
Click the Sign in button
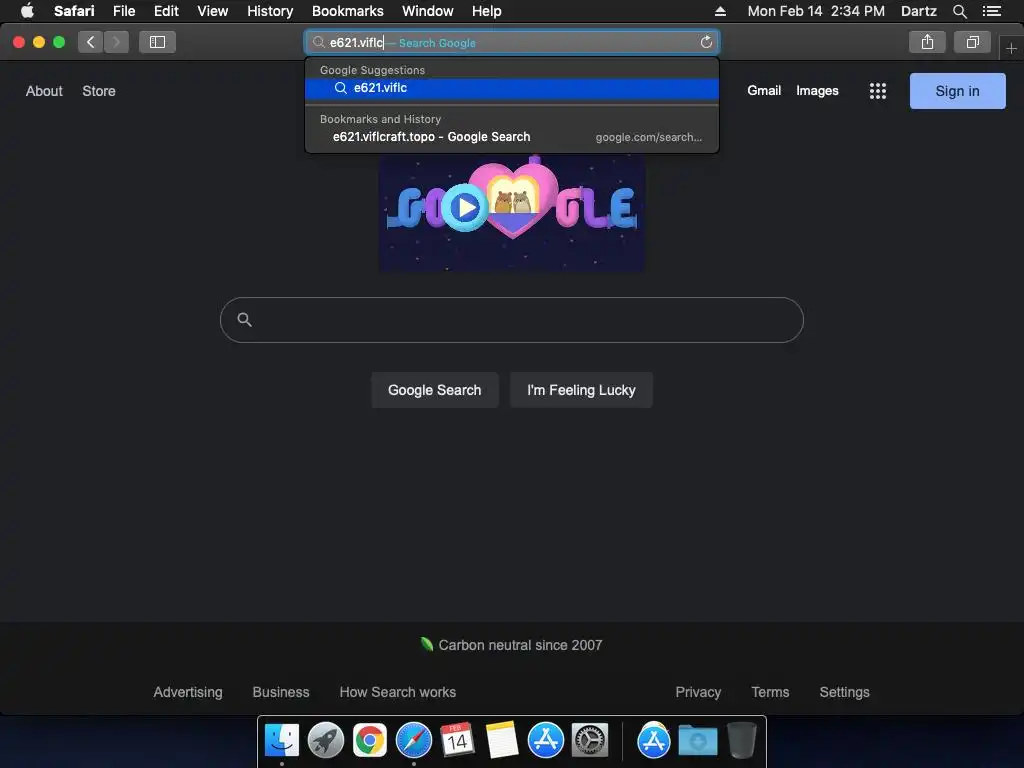click(x=957, y=91)
